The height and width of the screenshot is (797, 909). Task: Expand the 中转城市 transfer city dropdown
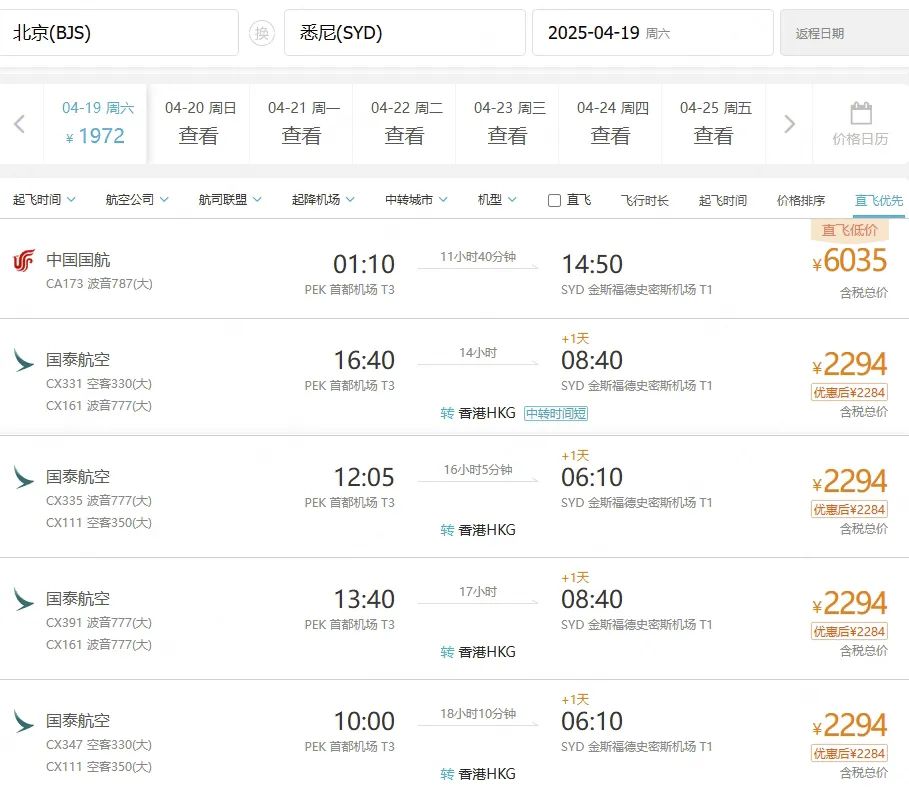coord(416,200)
